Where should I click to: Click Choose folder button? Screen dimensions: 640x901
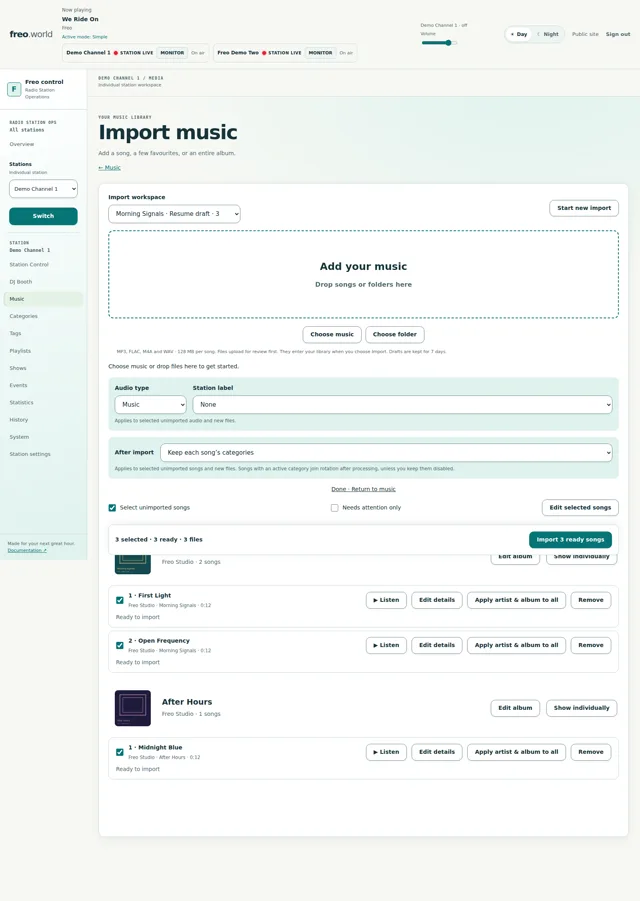click(395, 334)
